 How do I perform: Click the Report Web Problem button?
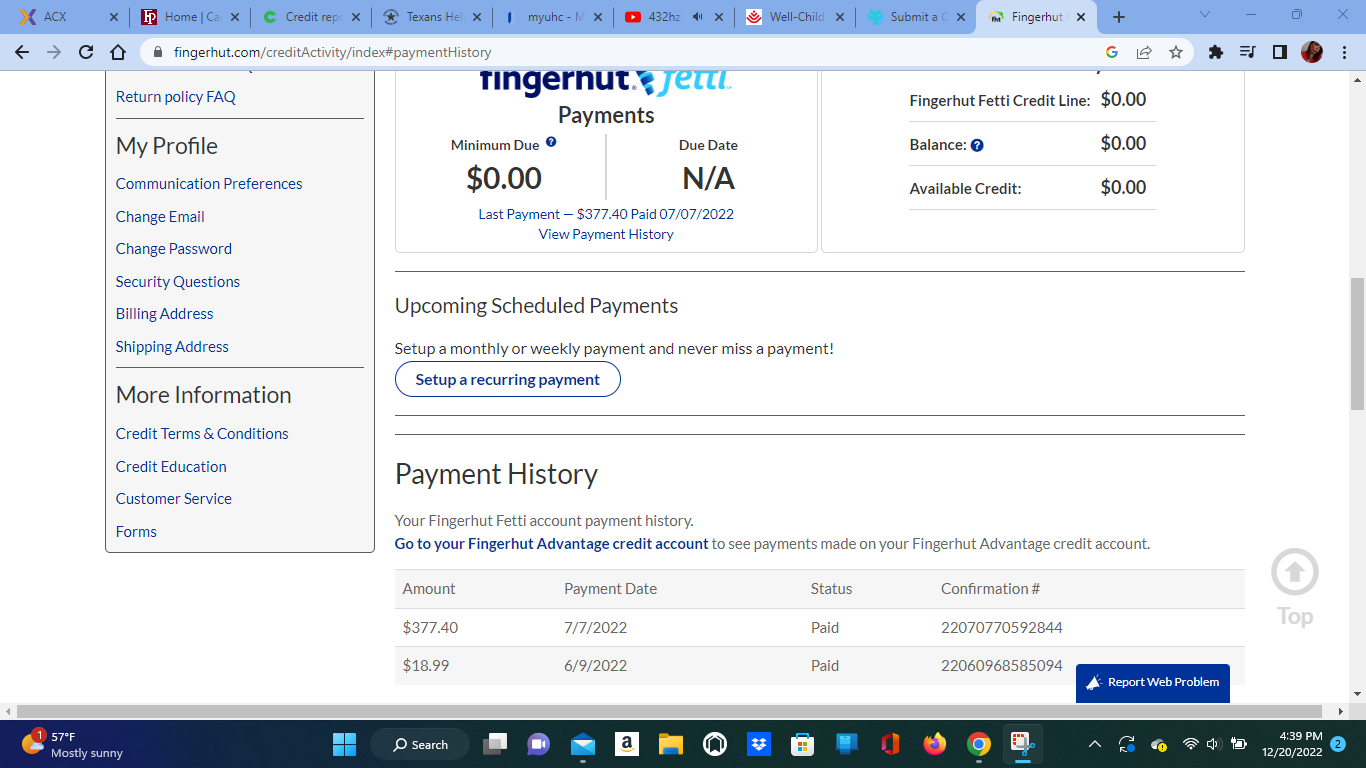[1152, 682]
